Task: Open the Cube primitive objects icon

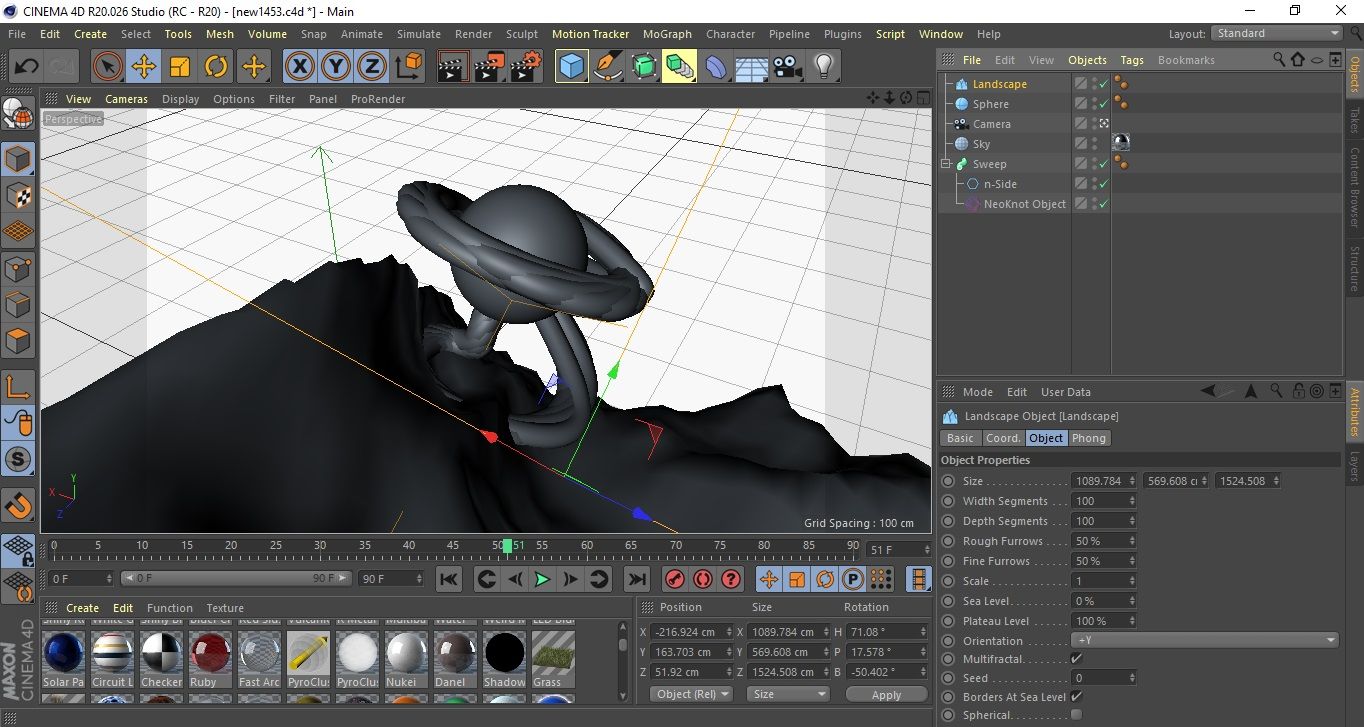Action: coord(571,67)
